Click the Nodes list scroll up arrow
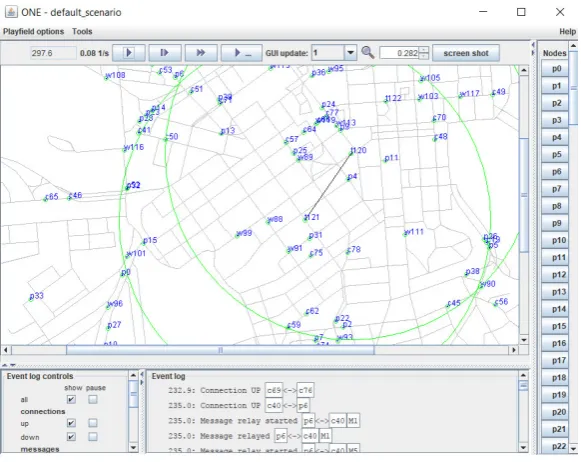 [574, 46]
